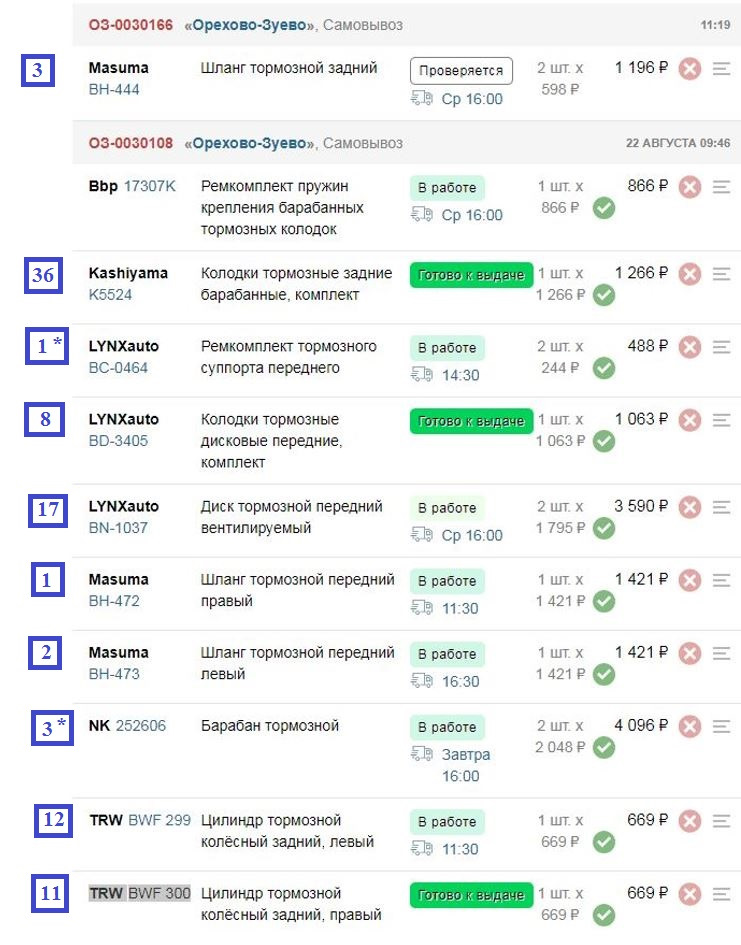Delete the Kashiyama K5524 order line
The image size is (741, 945).
(x=689, y=274)
